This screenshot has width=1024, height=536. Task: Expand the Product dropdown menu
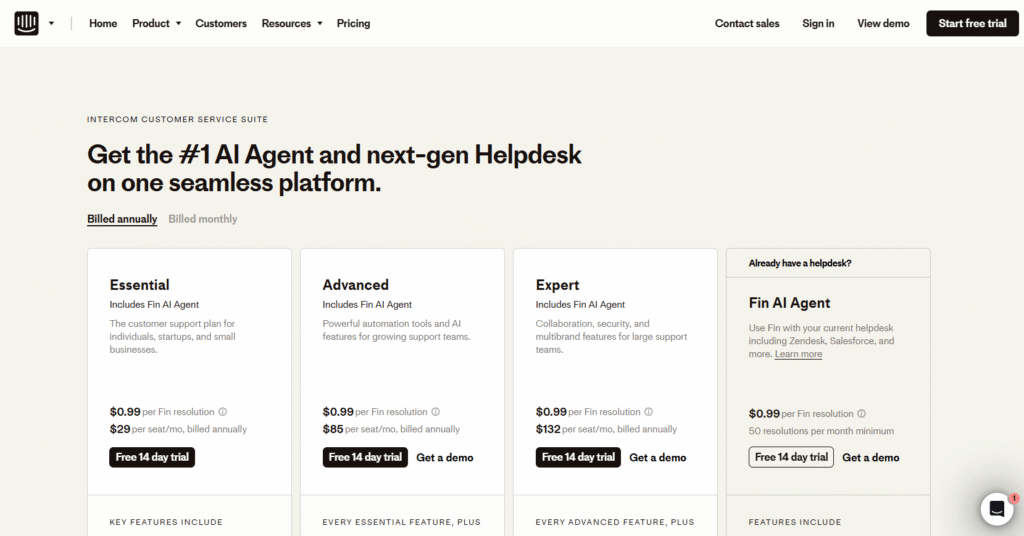(157, 23)
